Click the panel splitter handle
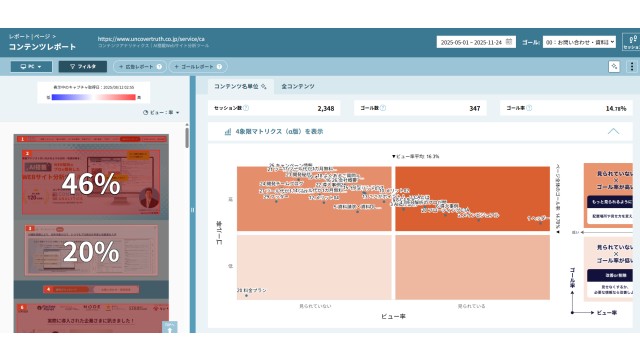 click(x=193, y=210)
